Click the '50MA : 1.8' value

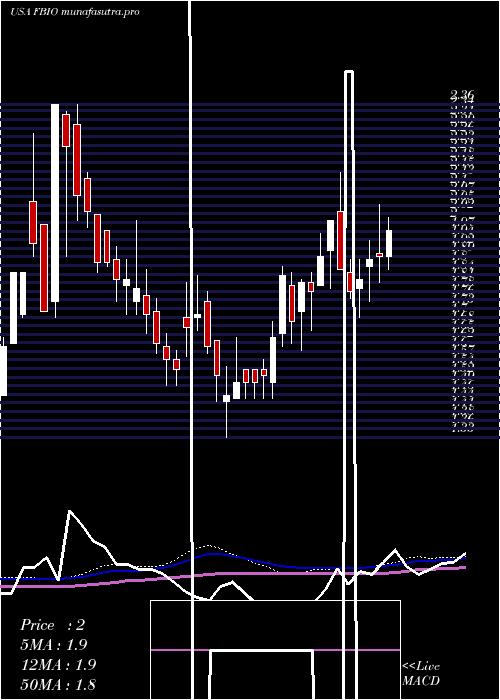tap(58, 684)
